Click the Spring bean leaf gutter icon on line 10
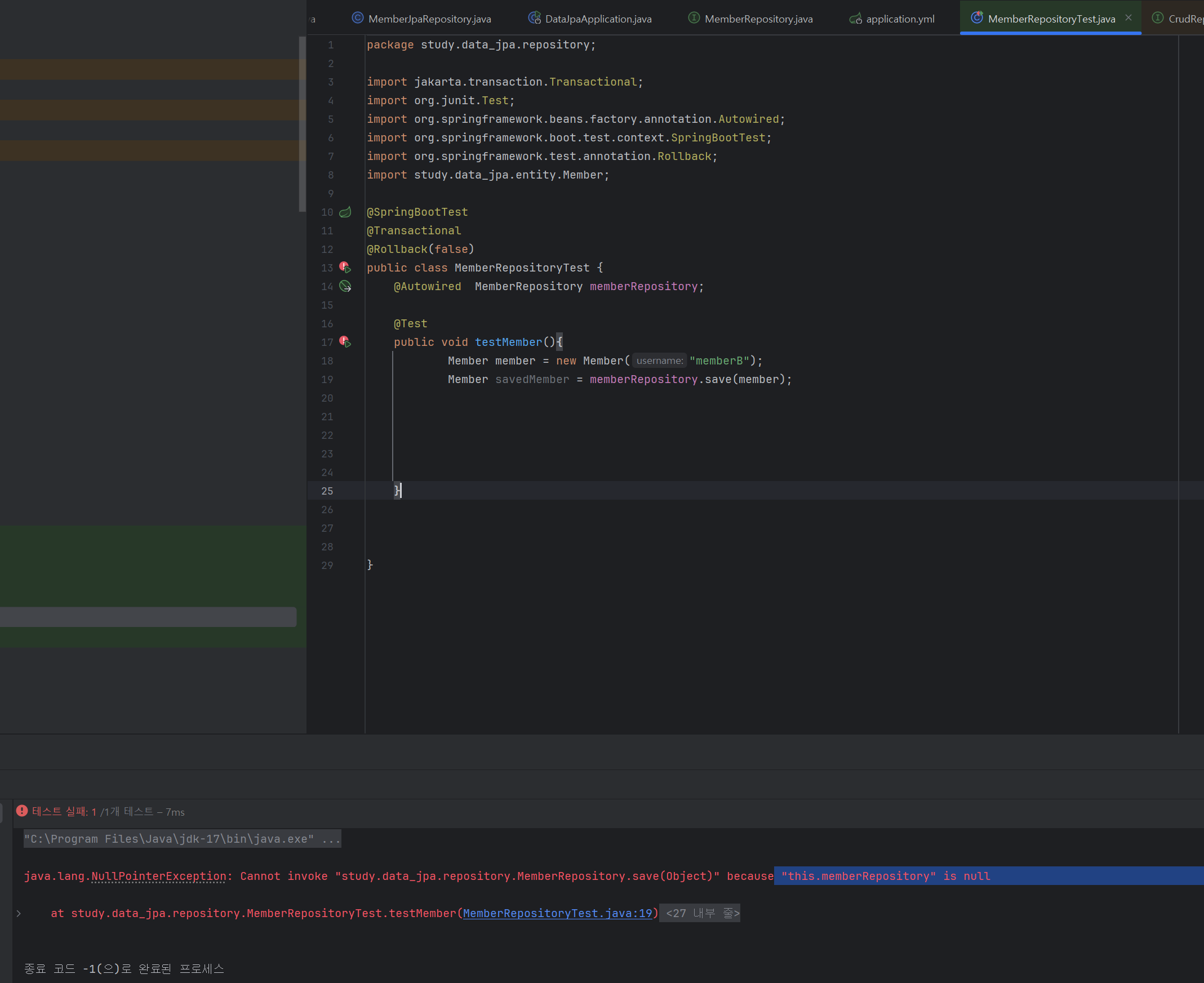This screenshot has height=983, width=1204. [x=345, y=212]
